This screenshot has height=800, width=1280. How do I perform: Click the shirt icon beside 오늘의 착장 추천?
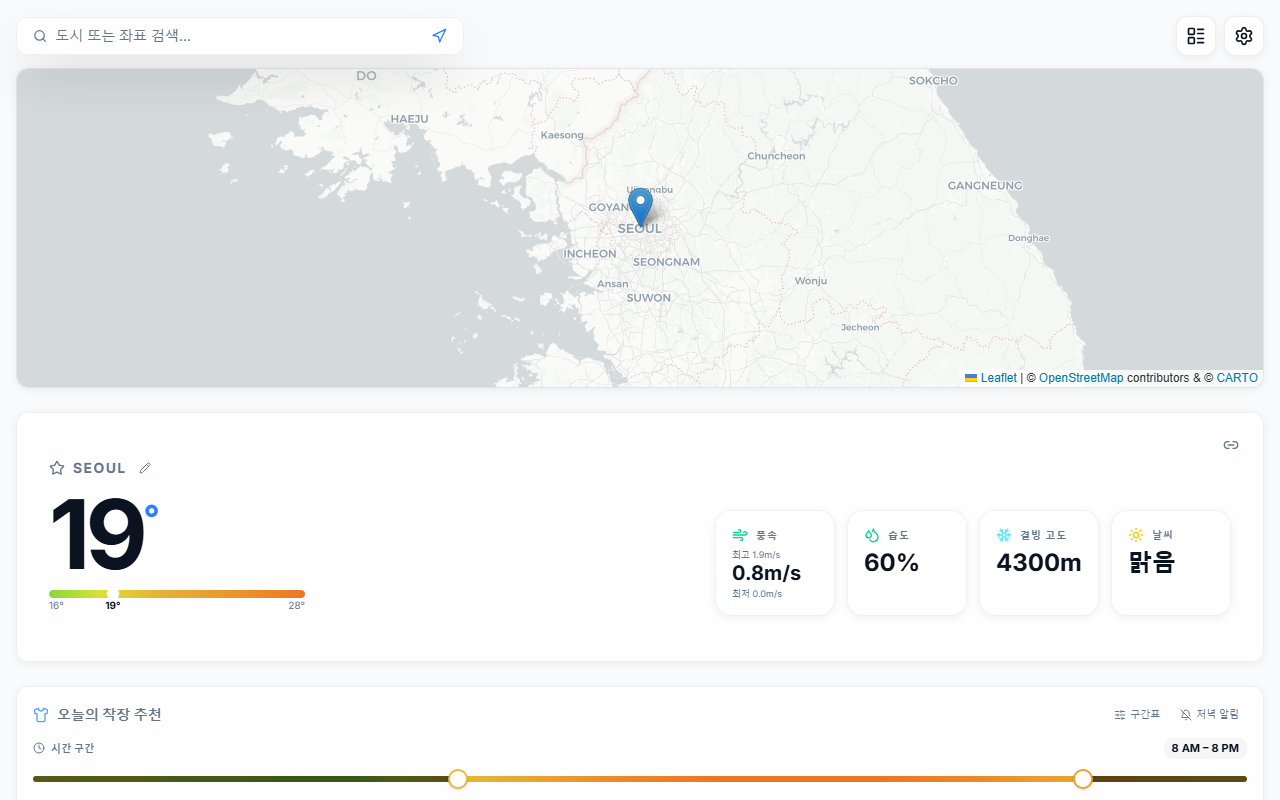(x=41, y=715)
